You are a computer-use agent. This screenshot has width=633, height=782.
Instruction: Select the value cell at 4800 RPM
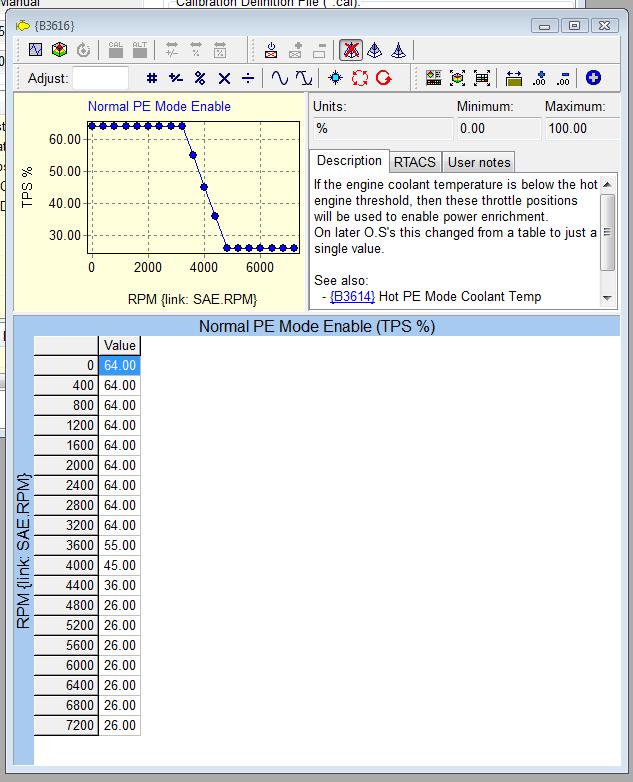coord(120,605)
